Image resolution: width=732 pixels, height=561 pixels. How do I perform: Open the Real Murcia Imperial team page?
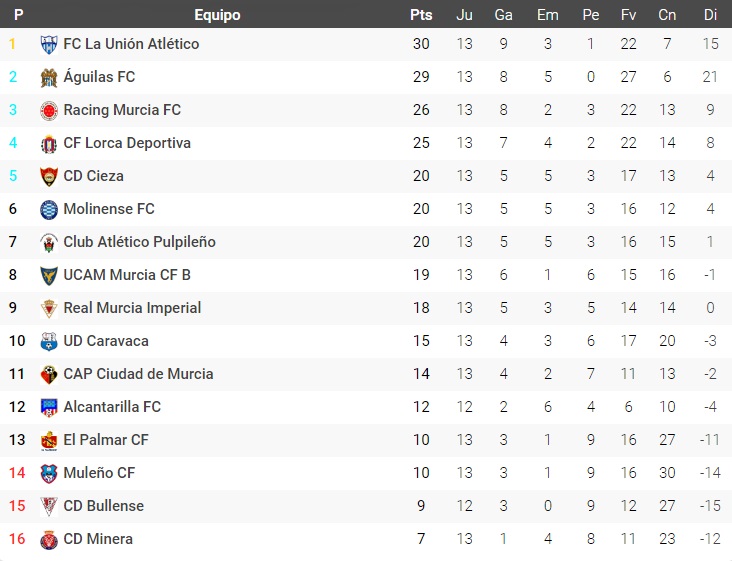point(132,308)
